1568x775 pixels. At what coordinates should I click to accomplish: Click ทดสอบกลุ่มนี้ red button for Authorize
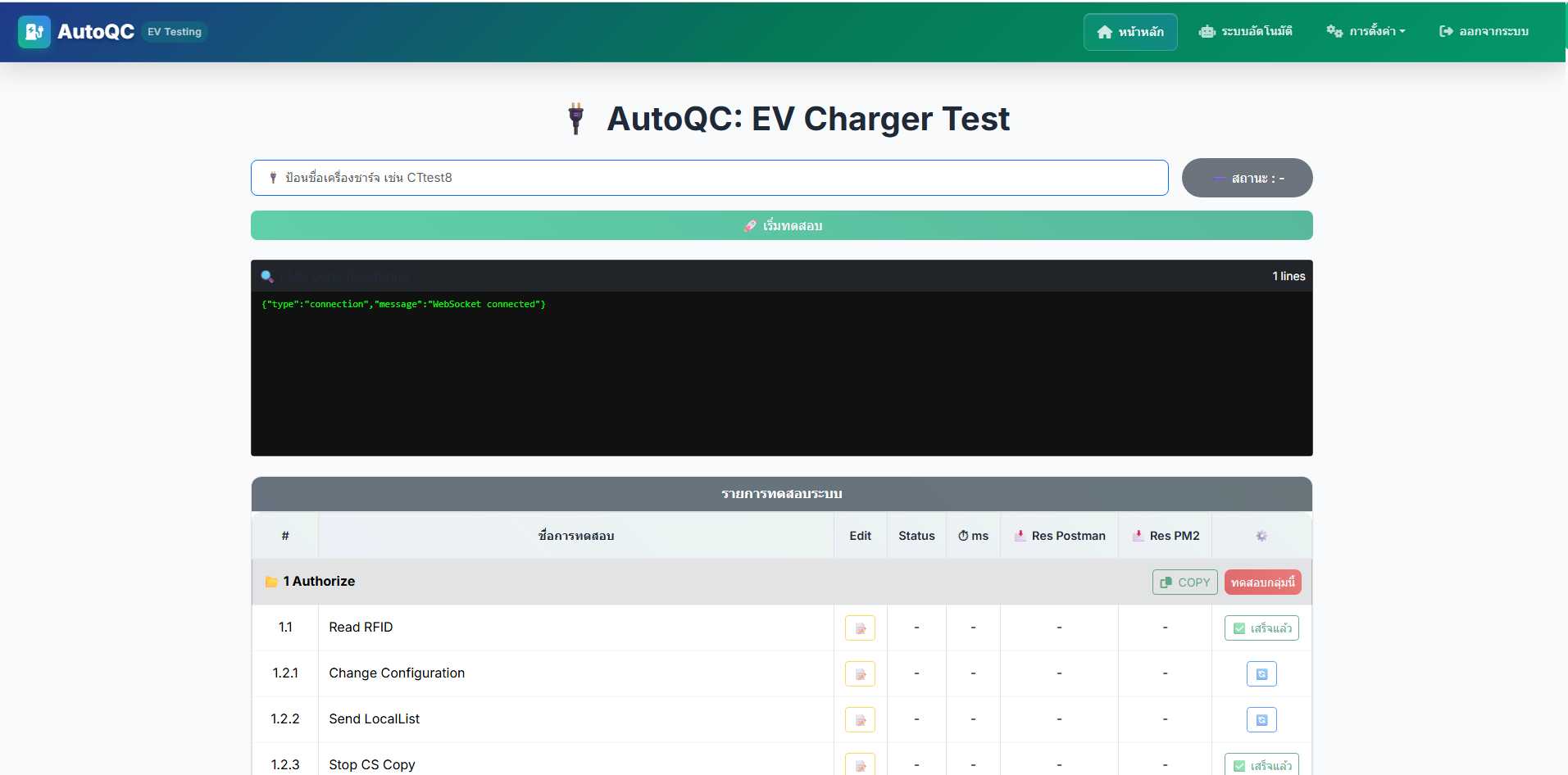1263,582
